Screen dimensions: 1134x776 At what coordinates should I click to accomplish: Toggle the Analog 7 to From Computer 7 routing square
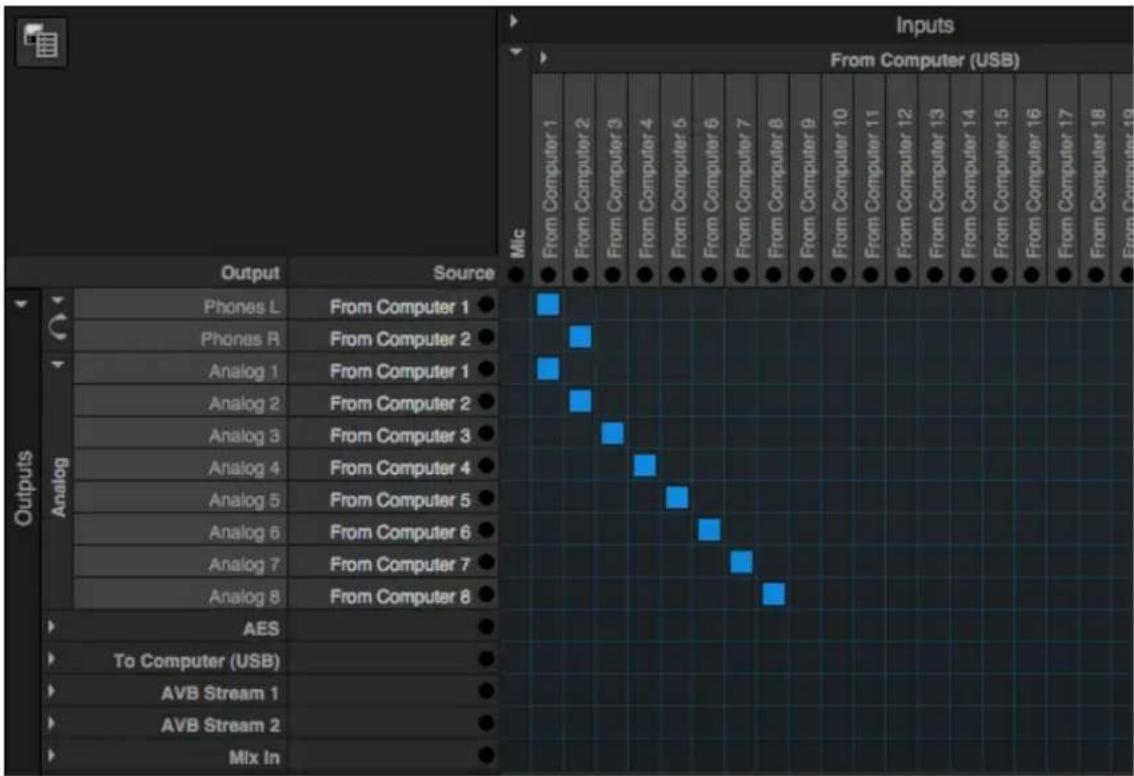(741, 562)
